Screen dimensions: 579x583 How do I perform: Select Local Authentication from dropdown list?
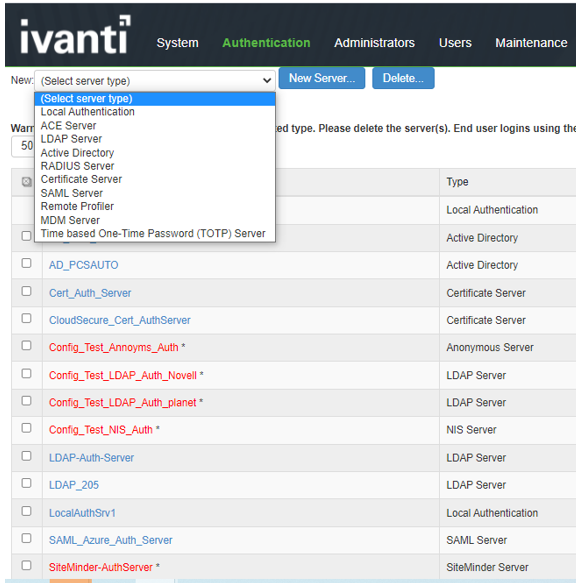155,112
